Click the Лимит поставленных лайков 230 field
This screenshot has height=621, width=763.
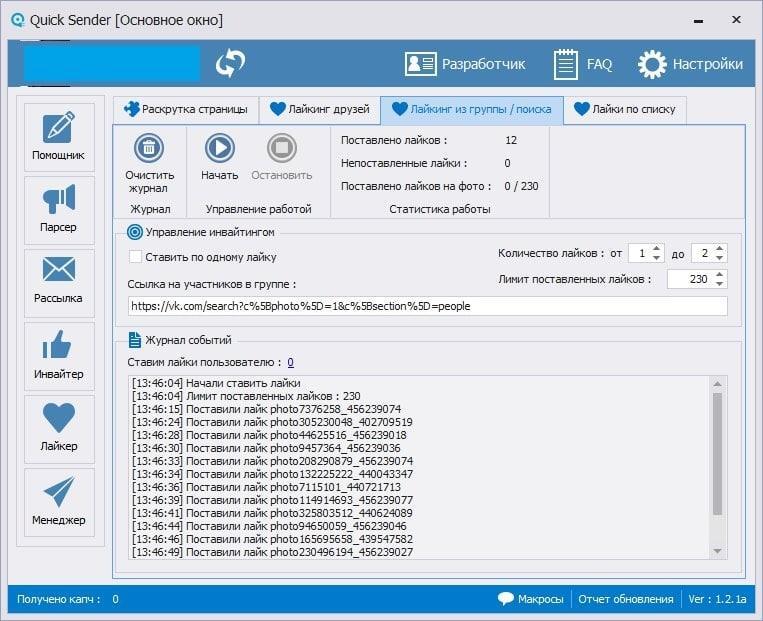click(x=690, y=279)
